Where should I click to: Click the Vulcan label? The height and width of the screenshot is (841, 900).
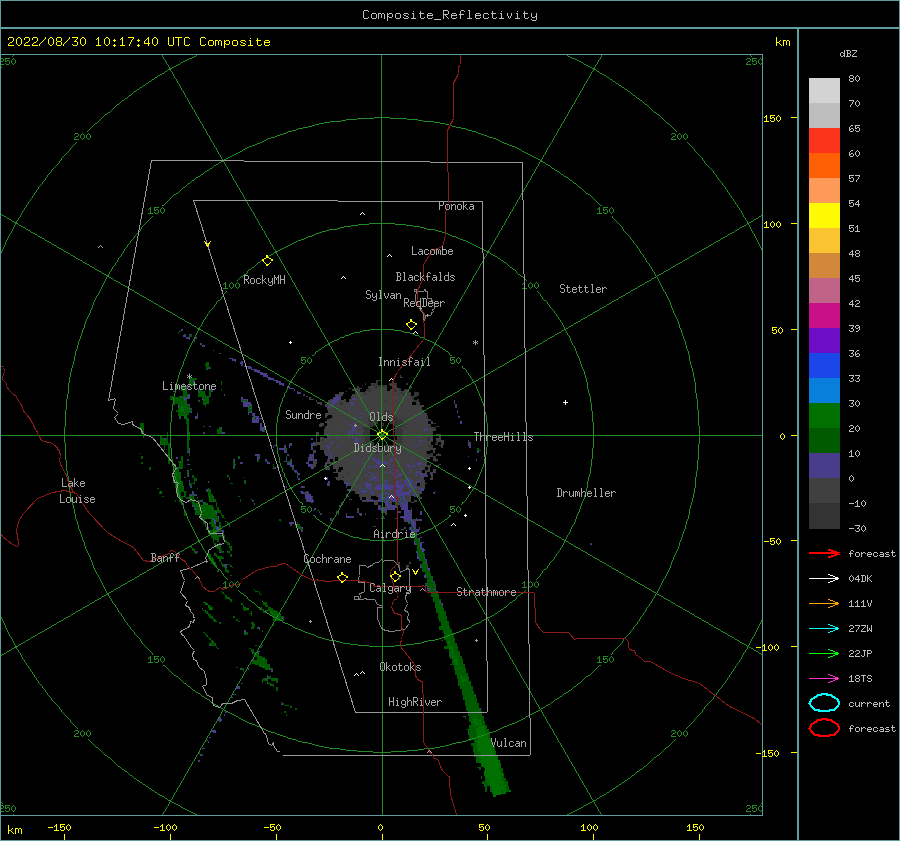coord(509,743)
